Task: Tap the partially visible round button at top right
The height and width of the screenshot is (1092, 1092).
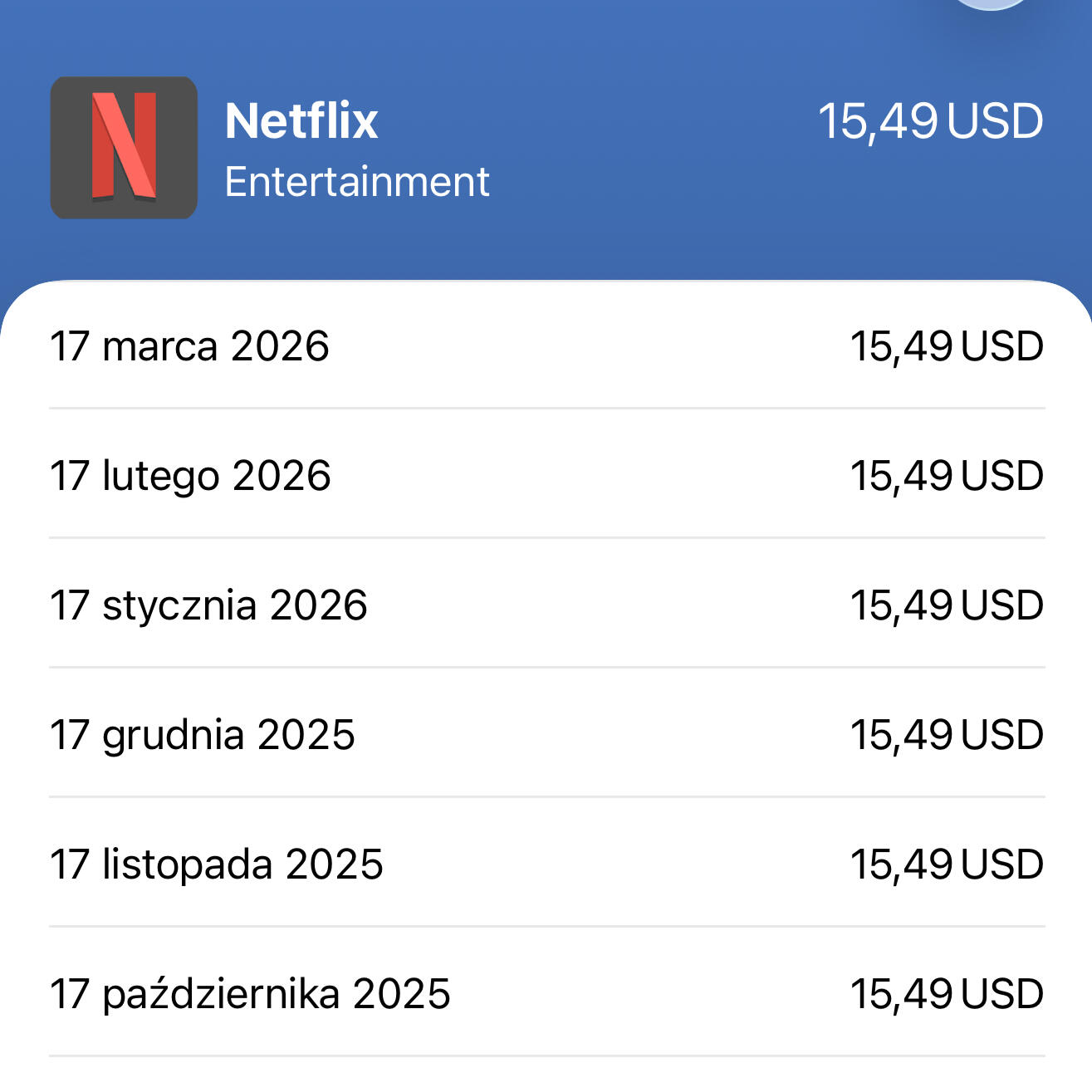Action: click(992, 3)
